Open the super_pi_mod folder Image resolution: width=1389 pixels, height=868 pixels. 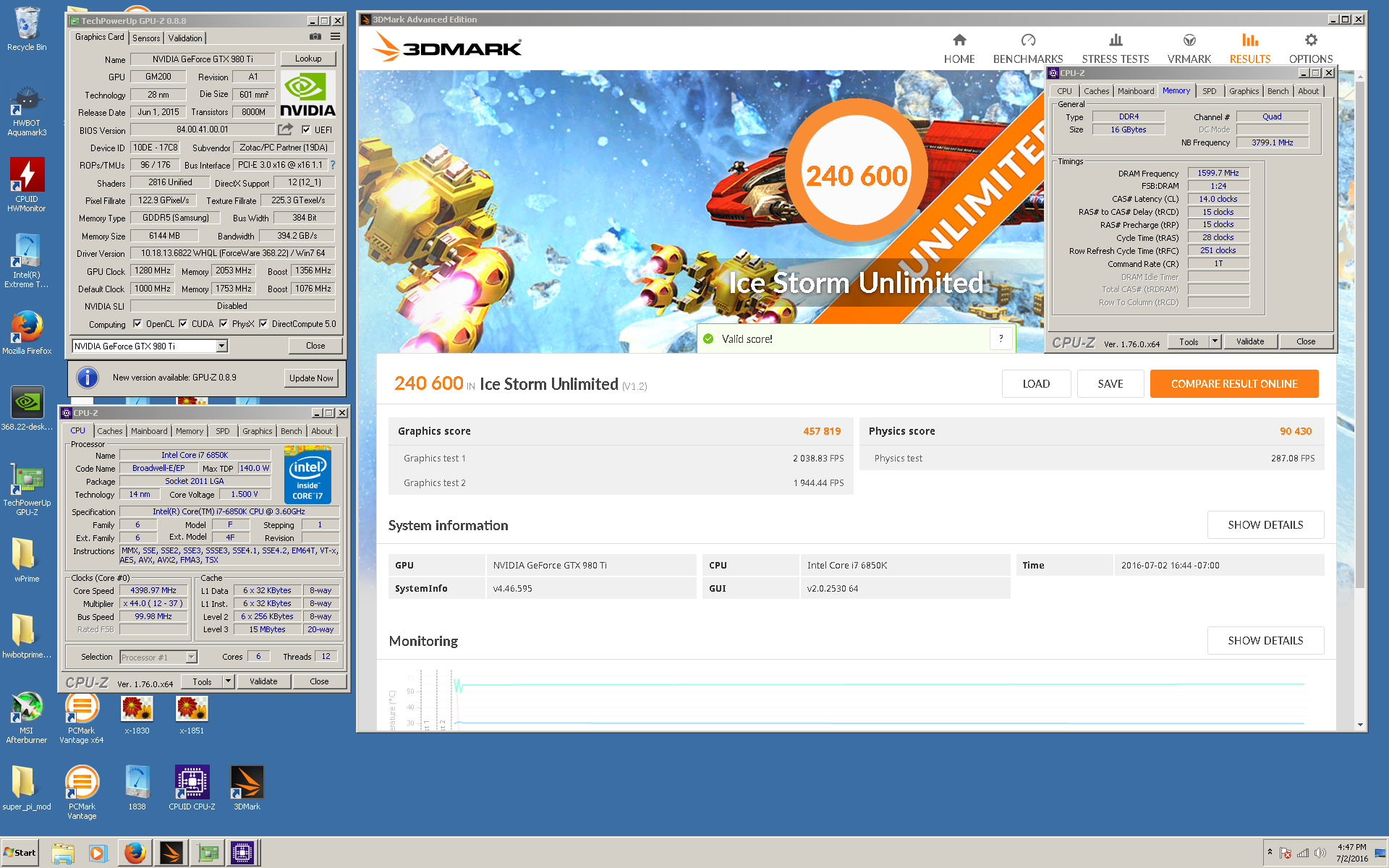coord(27,788)
